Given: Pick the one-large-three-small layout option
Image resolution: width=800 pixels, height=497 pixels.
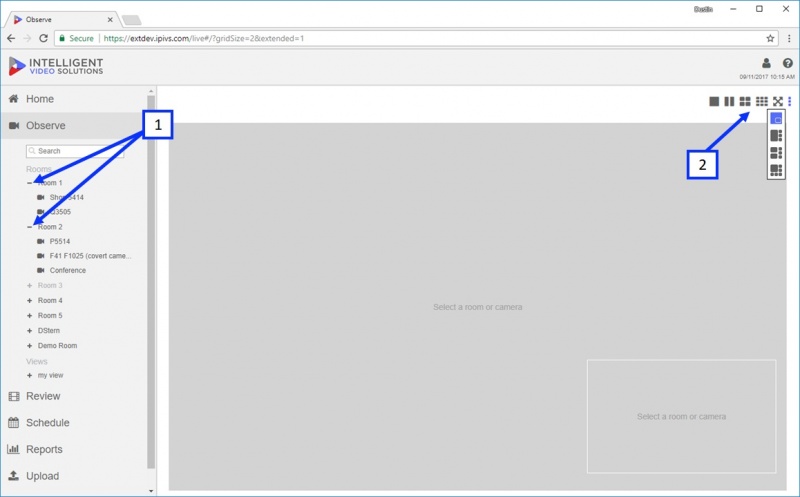Looking at the screenshot, I should point(776,136).
